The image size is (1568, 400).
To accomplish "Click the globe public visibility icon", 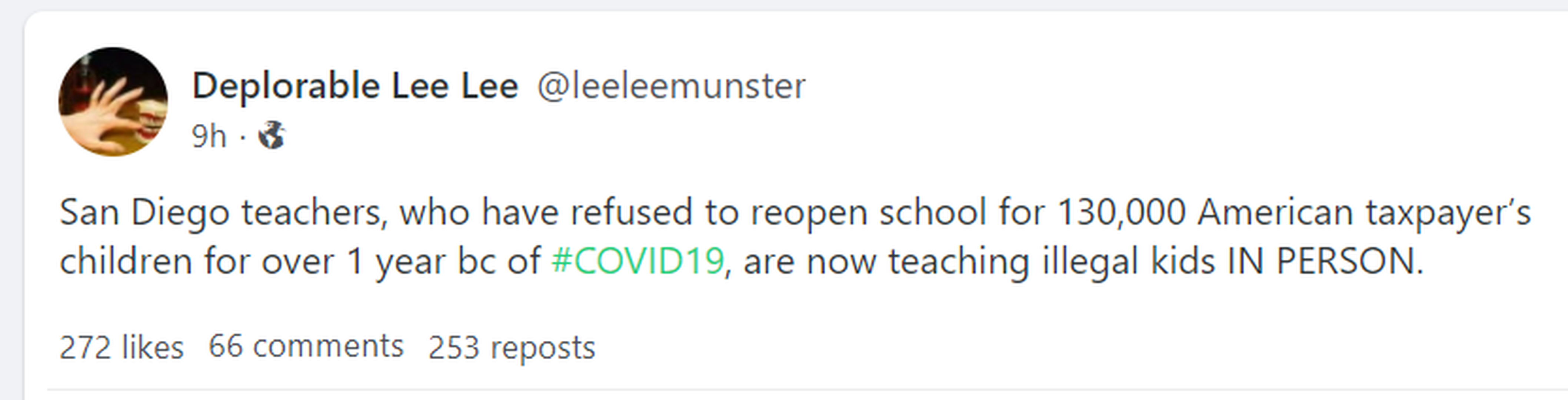I will coord(272,135).
